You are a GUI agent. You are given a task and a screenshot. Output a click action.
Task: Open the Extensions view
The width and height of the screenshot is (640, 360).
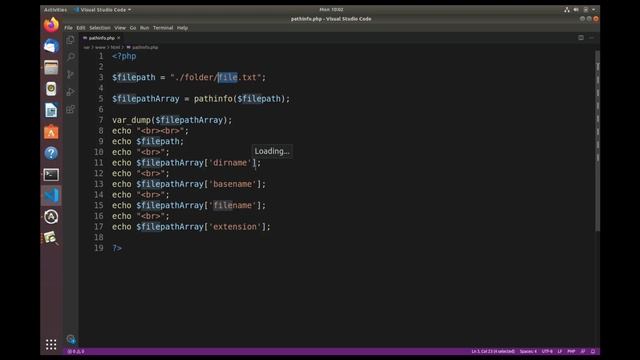[71, 109]
